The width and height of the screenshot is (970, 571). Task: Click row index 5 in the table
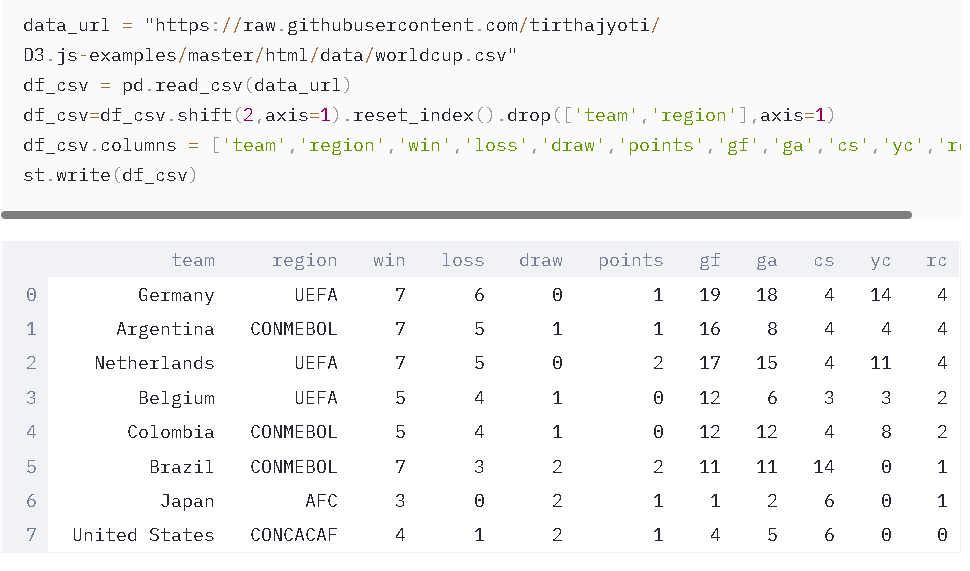[31, 467]
